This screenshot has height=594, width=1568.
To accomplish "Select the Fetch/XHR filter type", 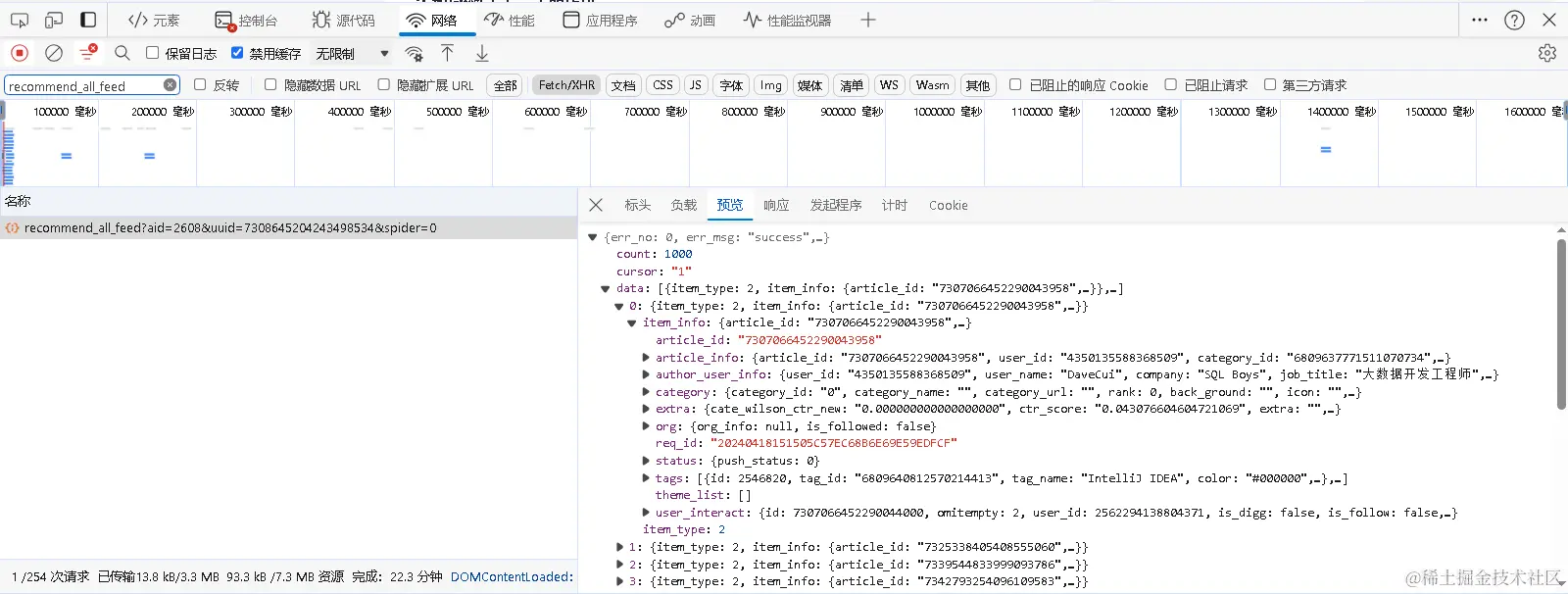I will pos(566,85).
